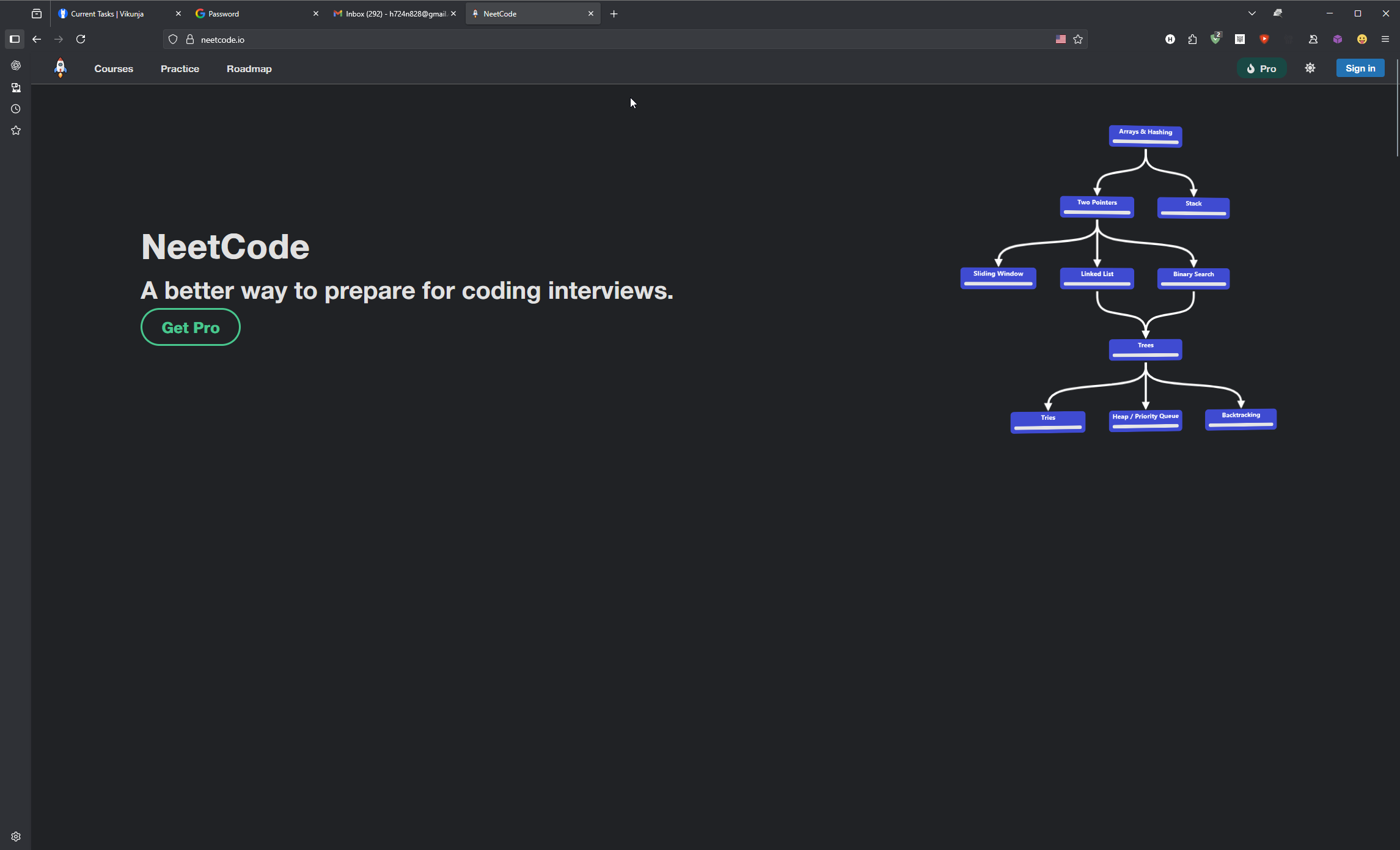Toggle the light/dark theme sun icon
The width and height of the screenshot is (1400, 850).
tap(1310, 68)
